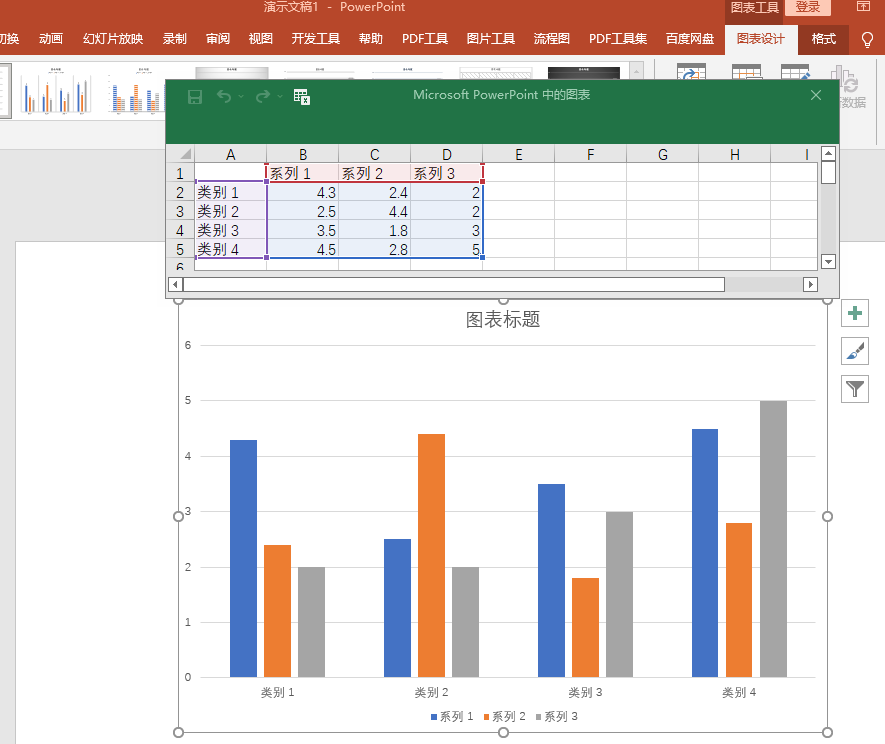Open the 格式 ribbon tab
This screenshot has height=744, width=885.
823,39
